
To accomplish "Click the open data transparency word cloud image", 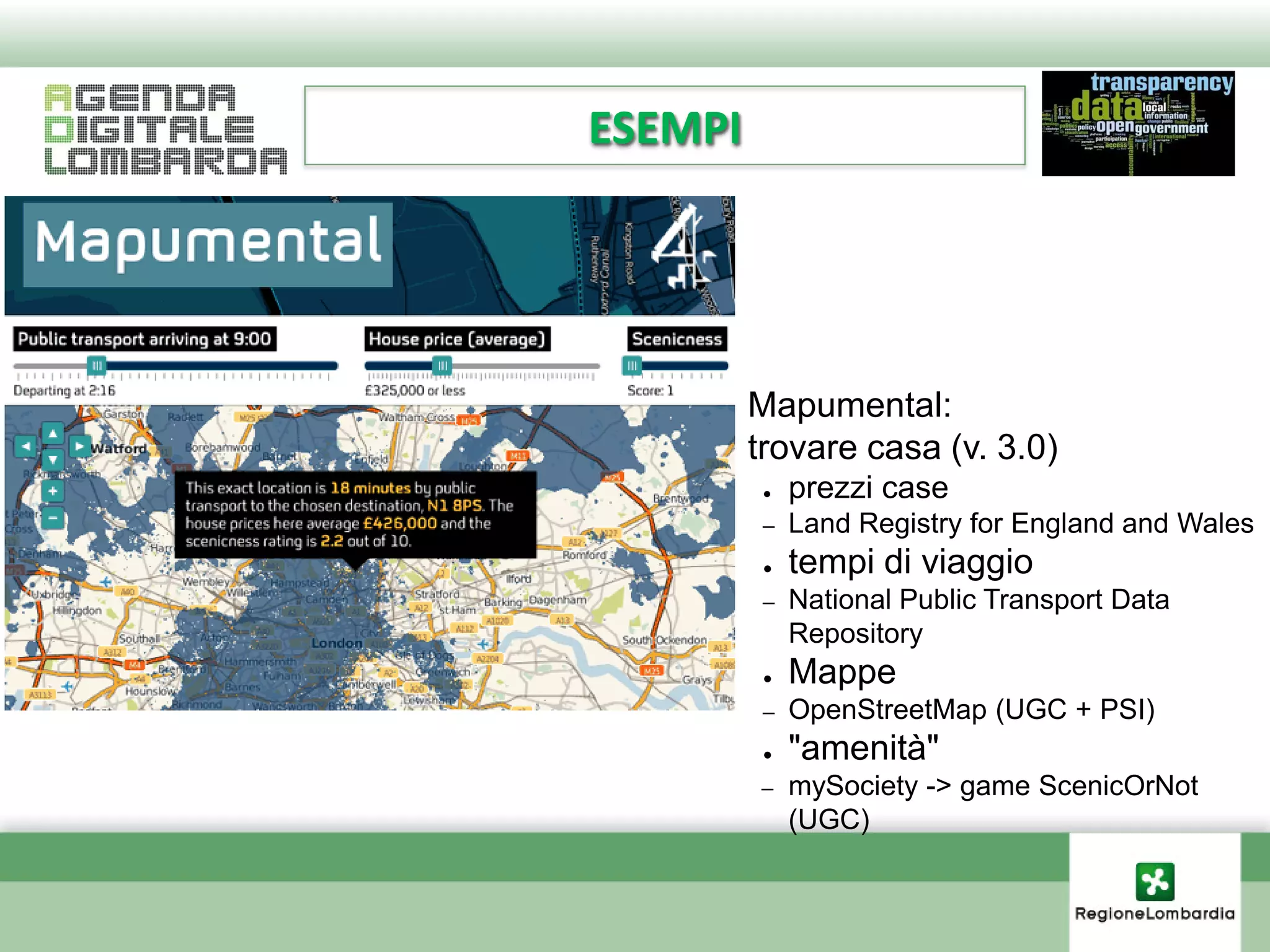I will 1138,123.
